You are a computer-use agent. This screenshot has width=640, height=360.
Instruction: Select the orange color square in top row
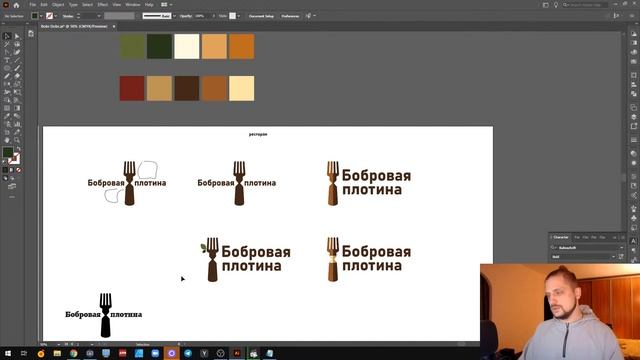242,47
